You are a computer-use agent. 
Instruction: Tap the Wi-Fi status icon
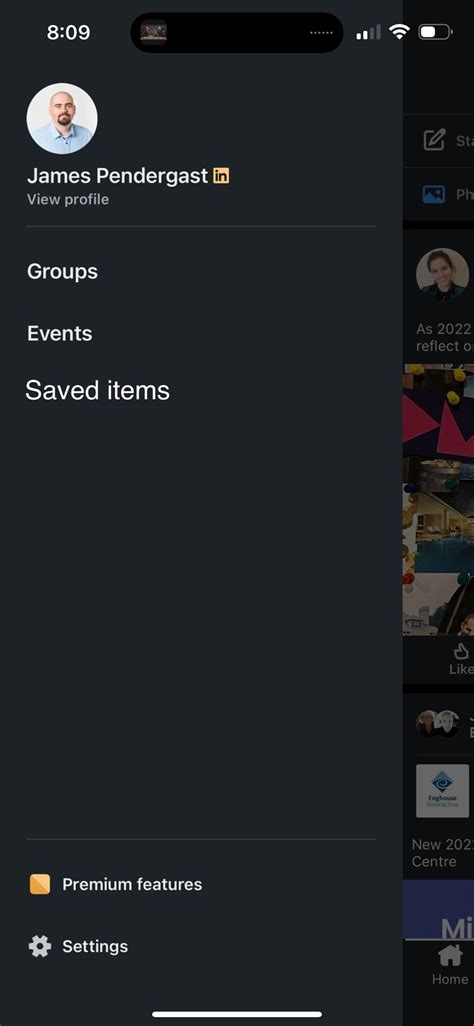point(399,31)
